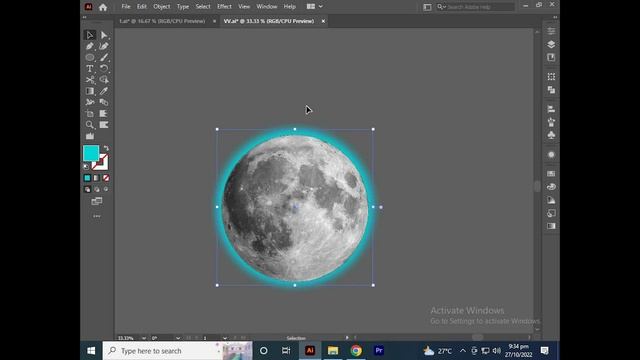Select the Direct Selection tool
The width and height of the screenshot is (640, 360).
point(104,35)
